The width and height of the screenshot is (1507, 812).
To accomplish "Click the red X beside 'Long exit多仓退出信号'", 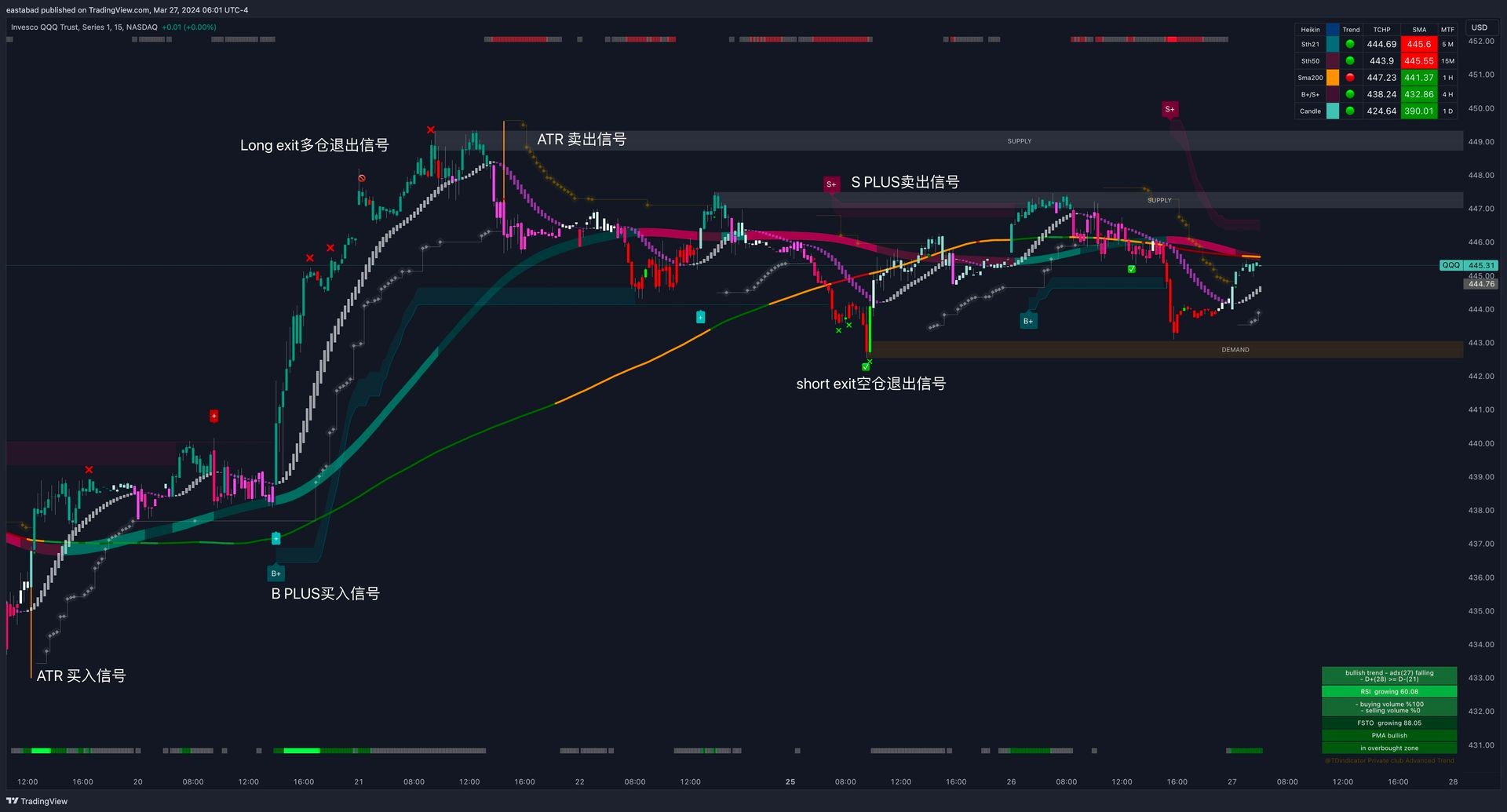I will point(431,129).
